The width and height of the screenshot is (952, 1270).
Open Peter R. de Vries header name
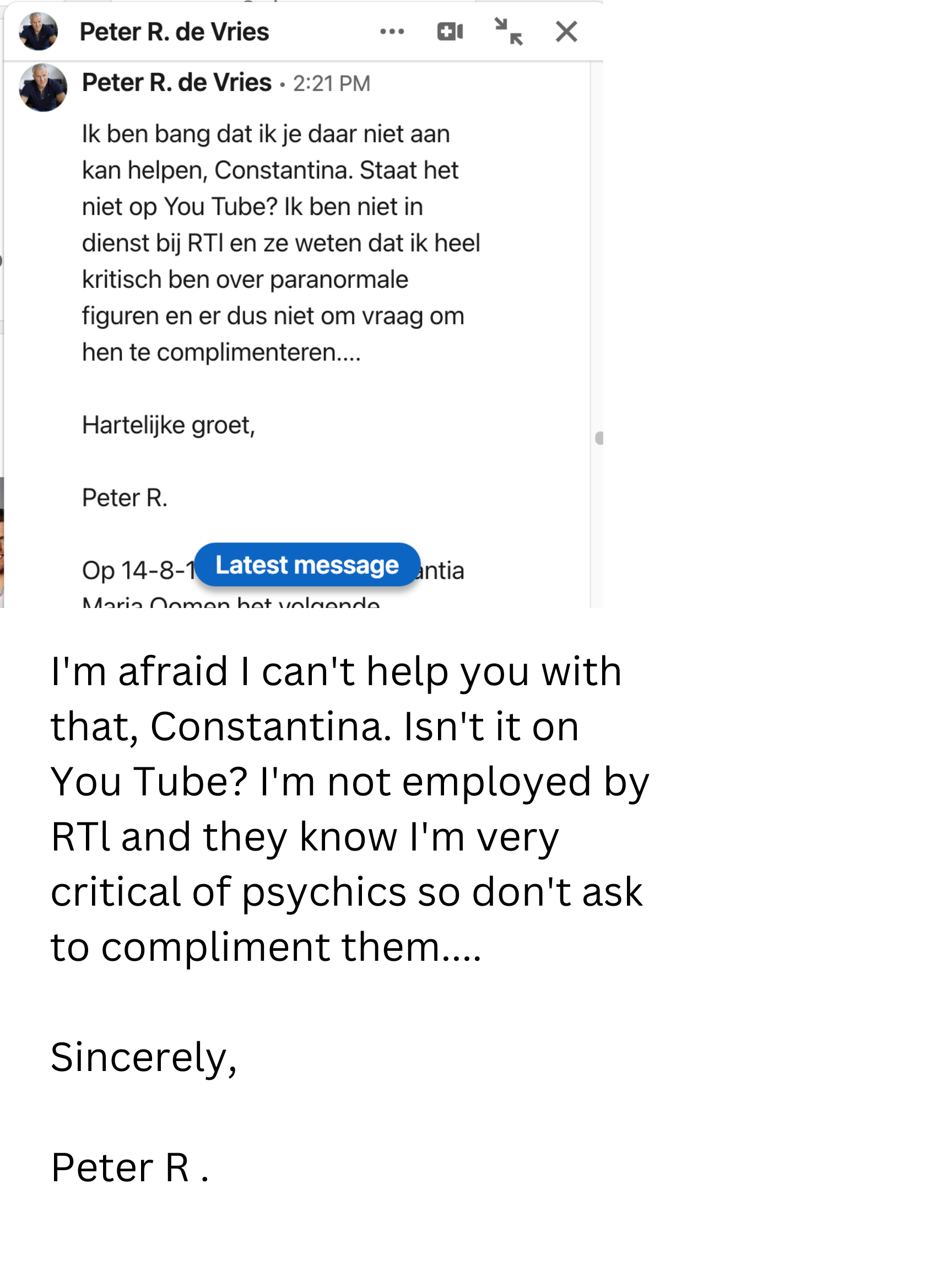[174, 31]
